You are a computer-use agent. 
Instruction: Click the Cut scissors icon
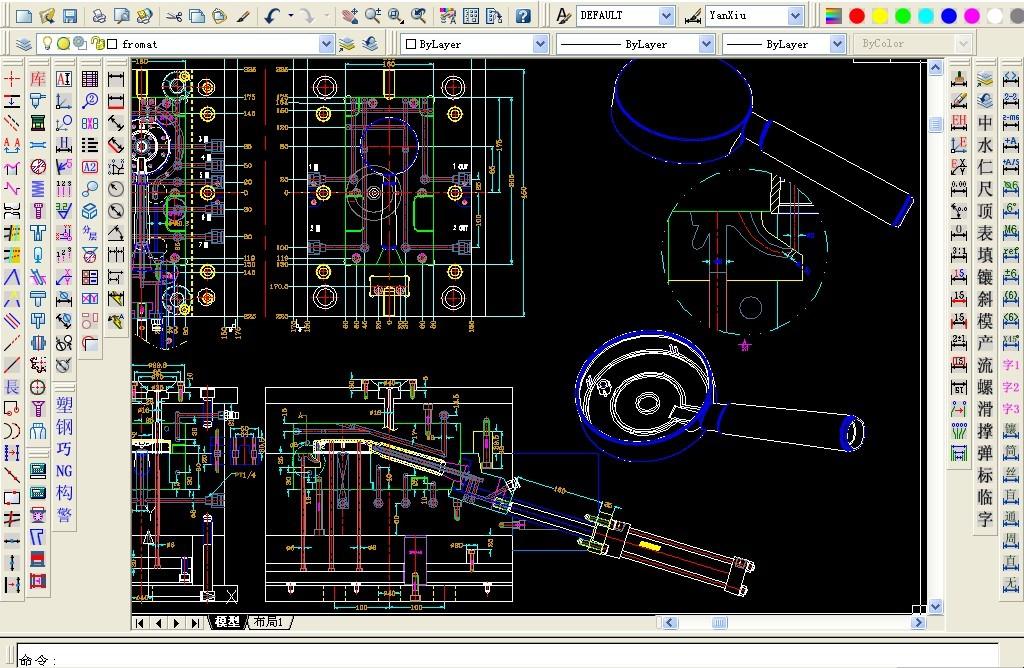[174, 16]
